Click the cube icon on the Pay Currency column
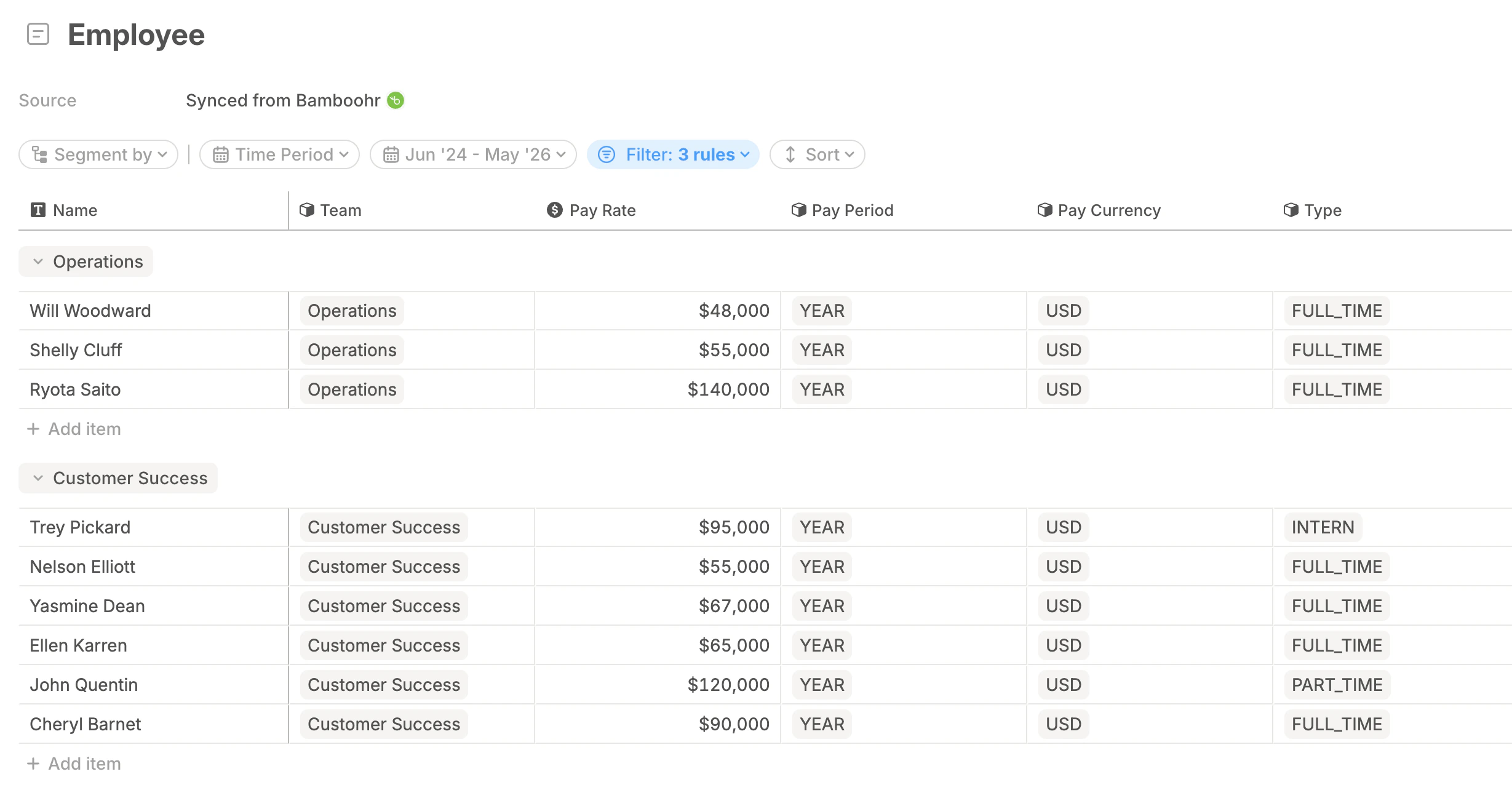The image size is (1512, 790). point(1044,210)
